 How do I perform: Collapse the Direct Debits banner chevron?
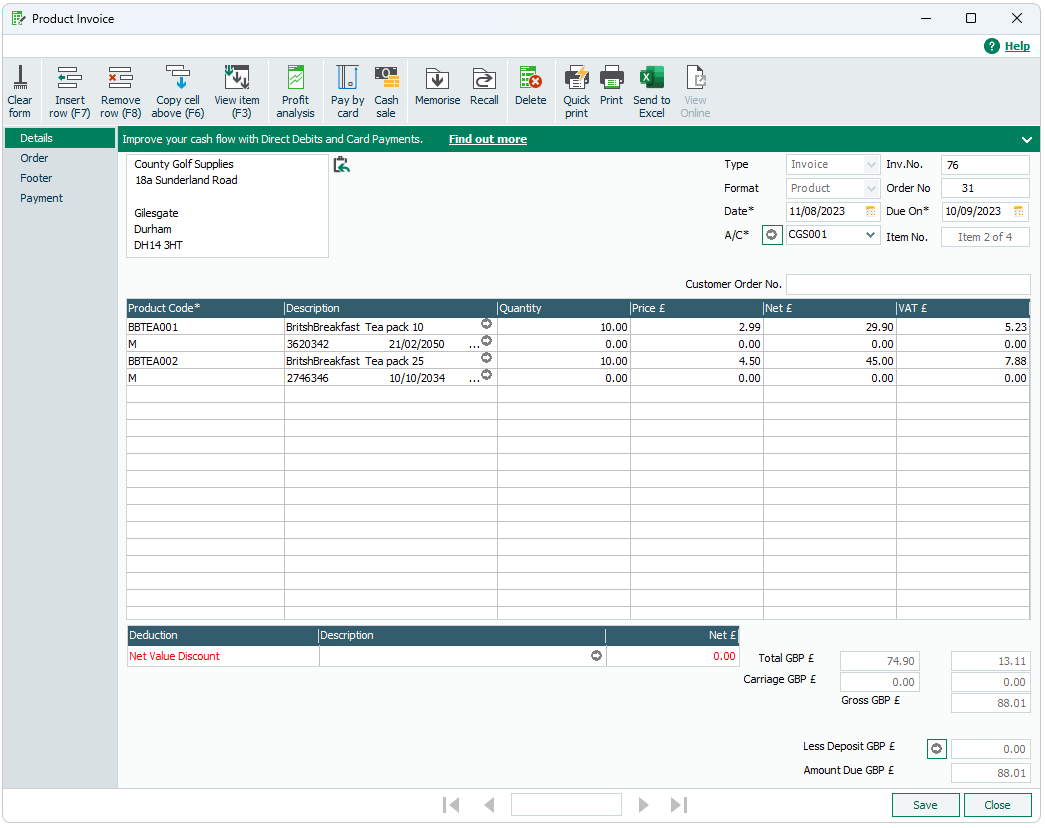[x=1026, y=139]
